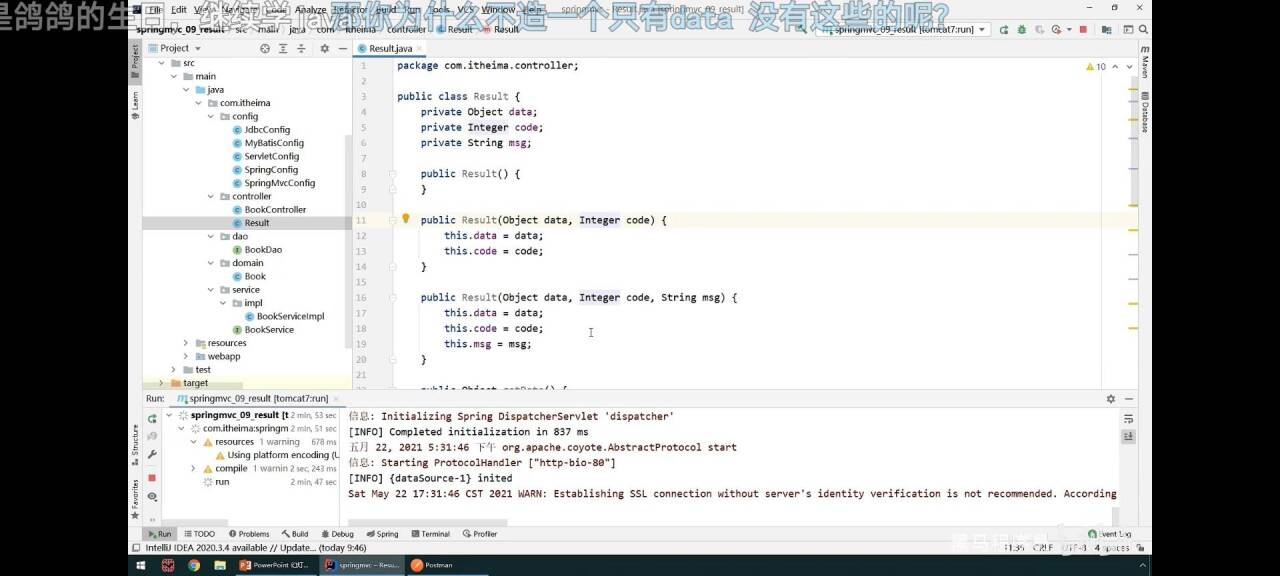
Task: Open Run panel settings gear icon
Action: [1111, 398]
